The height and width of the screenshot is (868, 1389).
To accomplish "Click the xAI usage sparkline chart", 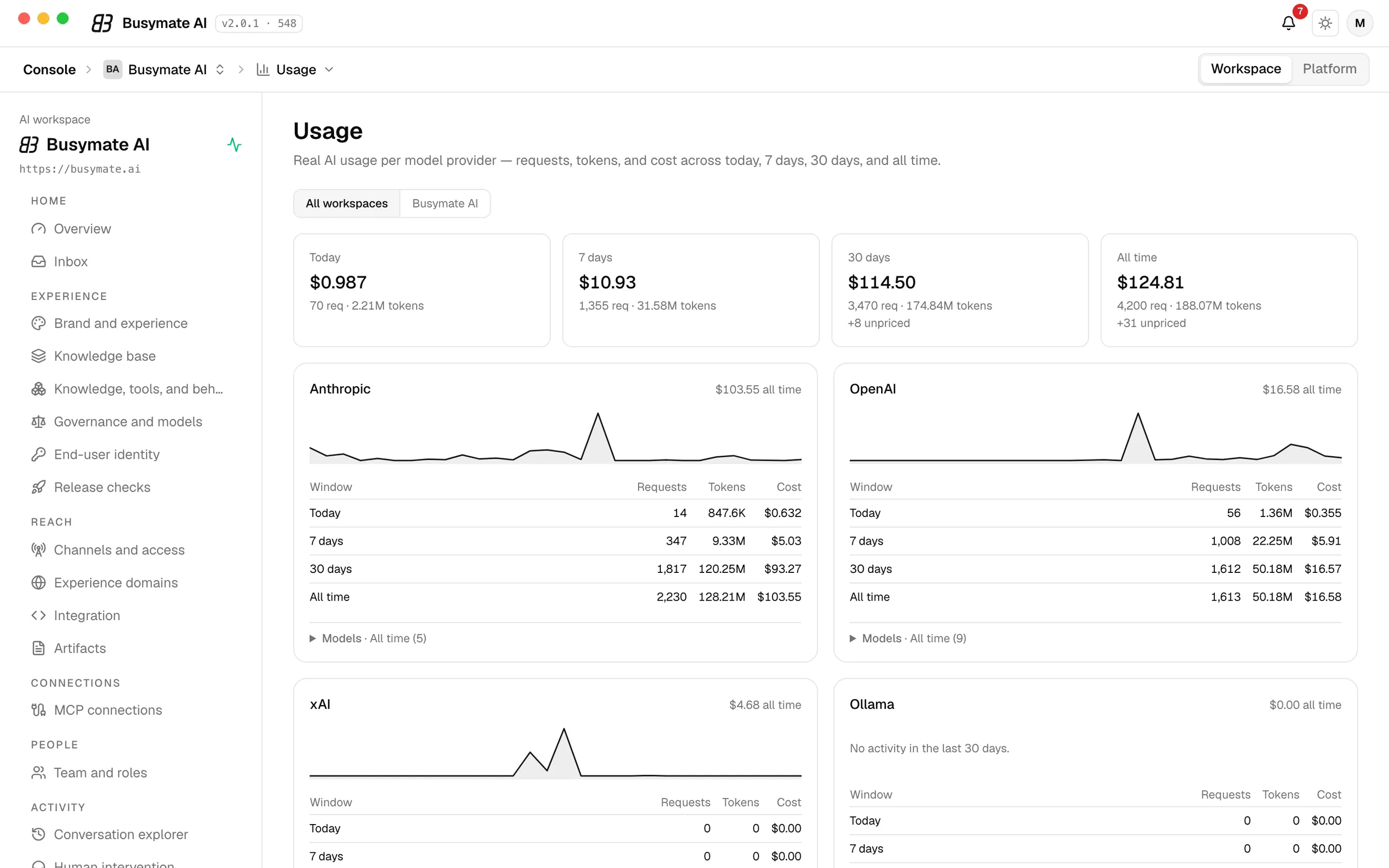I will point(555,753).
